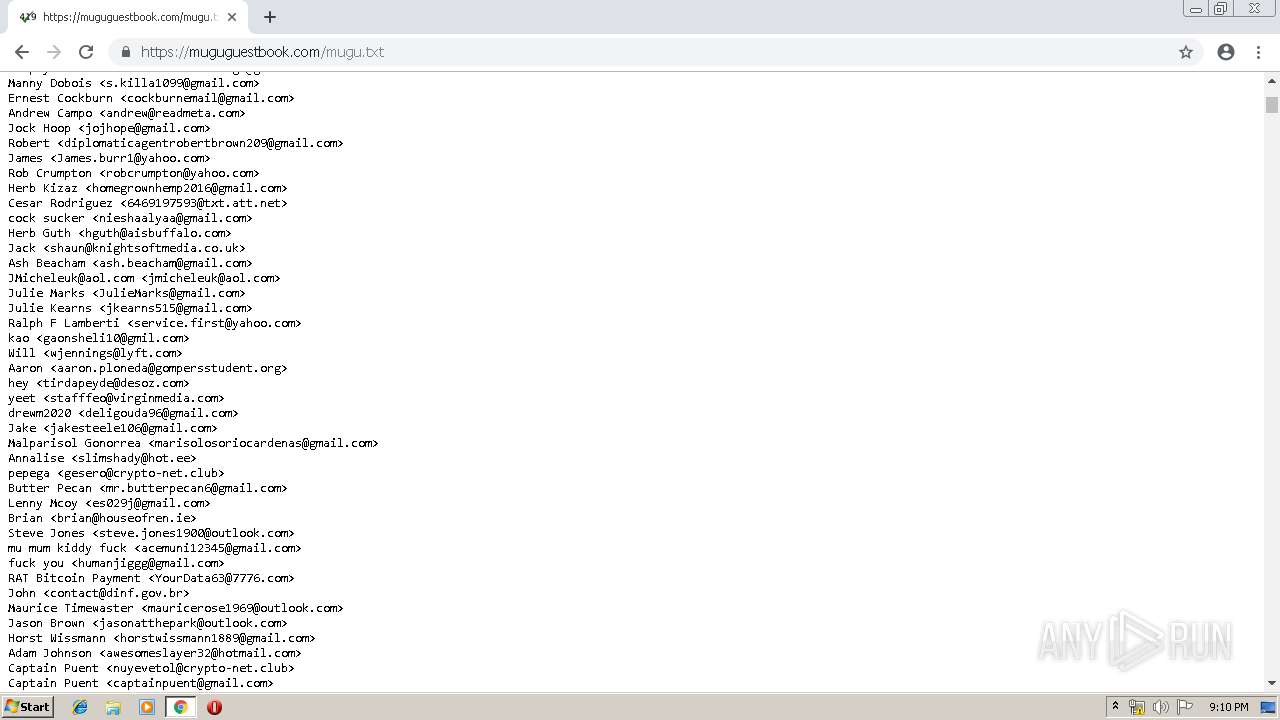Open Windows Media Player taskbar icon
This screenshot has width=1280, height=720.
pos(147,707)
